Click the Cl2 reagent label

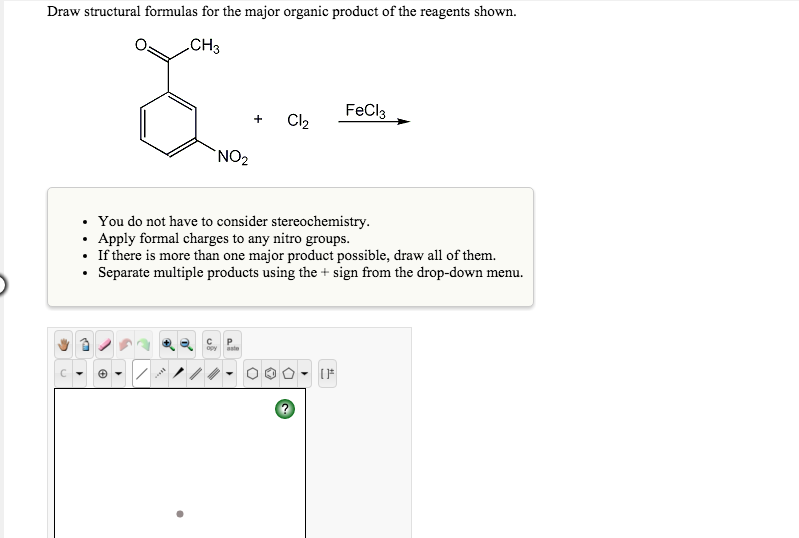pyautogui.click(x=298, y=121)
